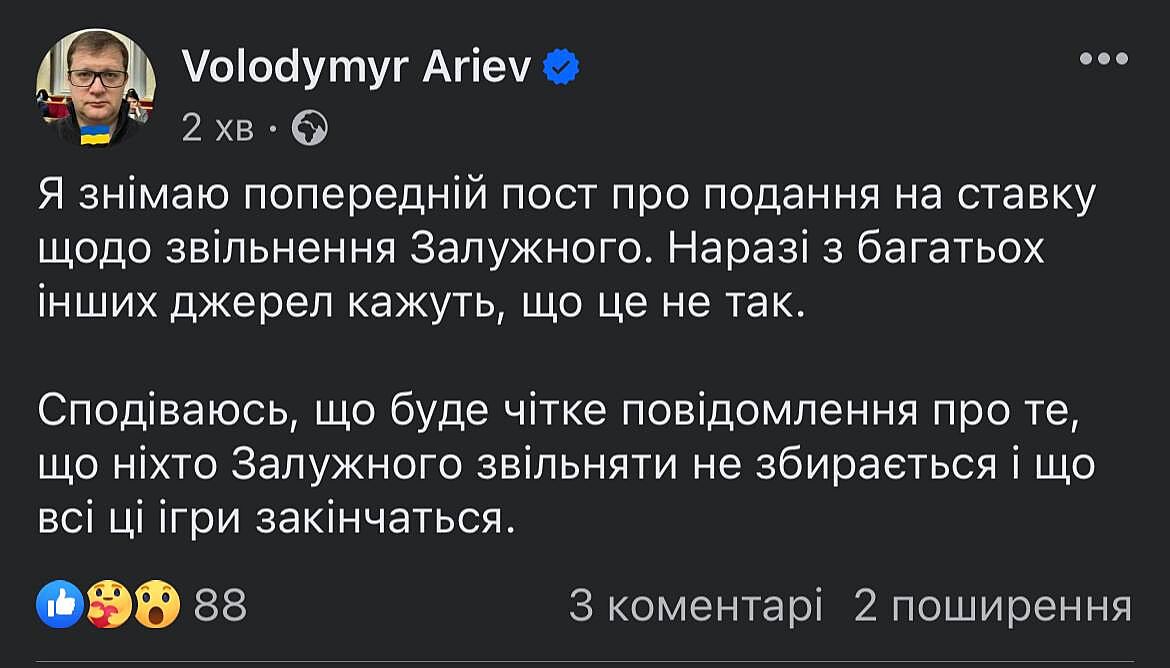Open the three-dot post options menu
Viewport: 1170px width, 668px height.
(x=1104, y=59)
